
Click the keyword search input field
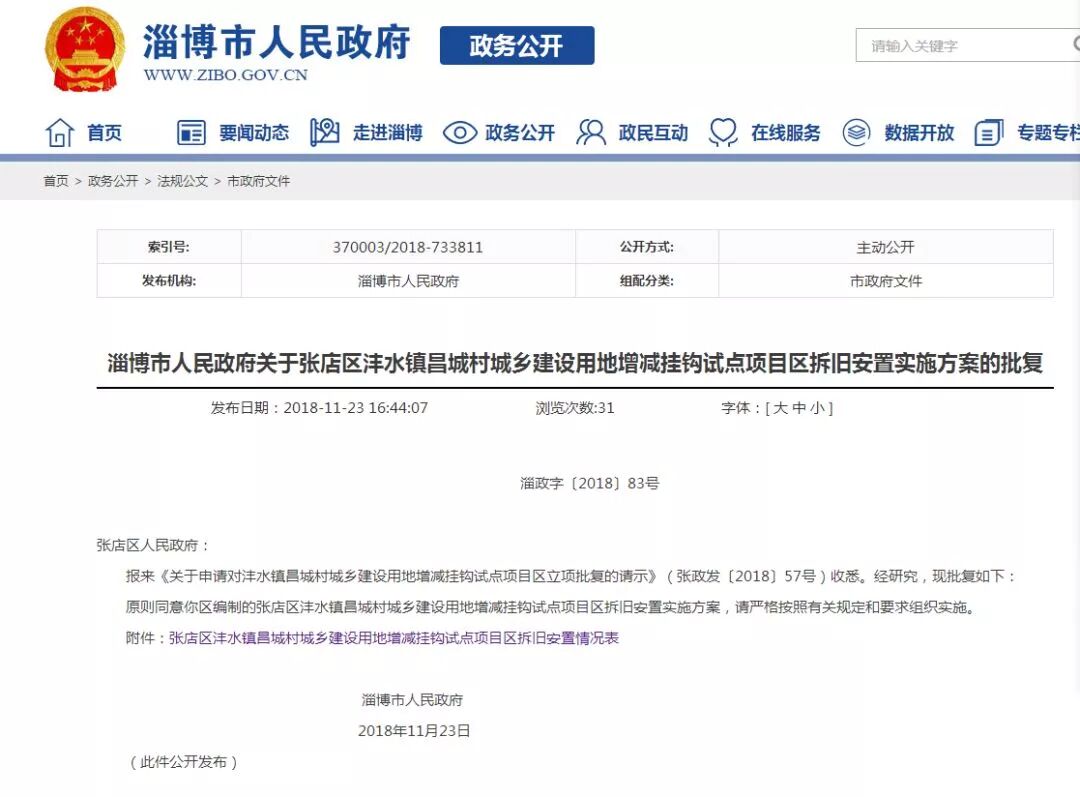968,45
